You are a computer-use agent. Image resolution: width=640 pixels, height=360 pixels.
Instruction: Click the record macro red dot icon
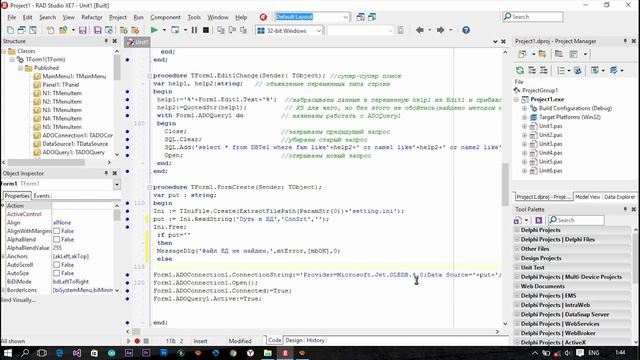coord(137,341)
